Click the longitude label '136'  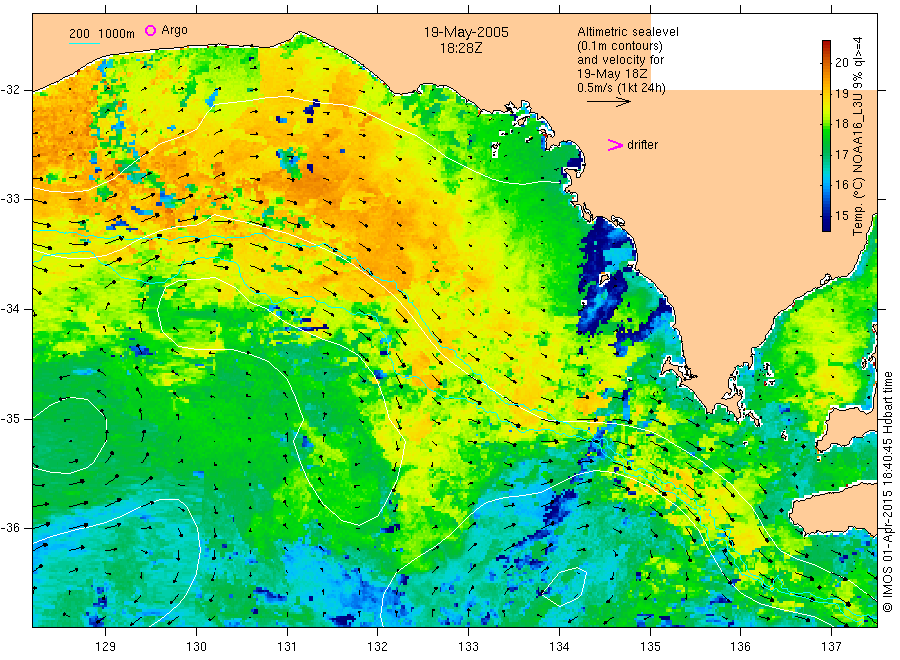(741, 647)
